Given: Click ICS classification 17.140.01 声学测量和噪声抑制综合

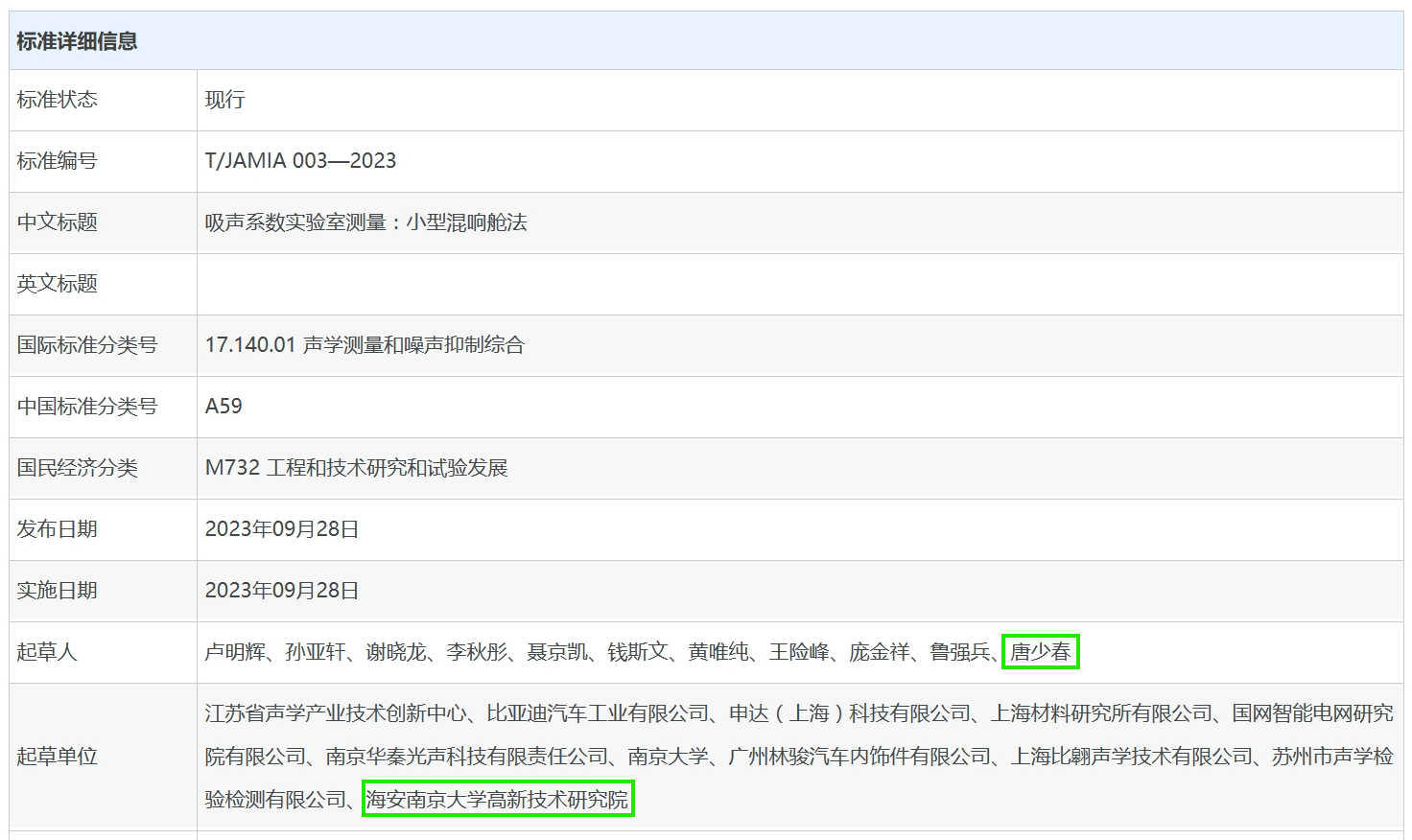Looking at the screenshot, I should click(x=365, y=345).
